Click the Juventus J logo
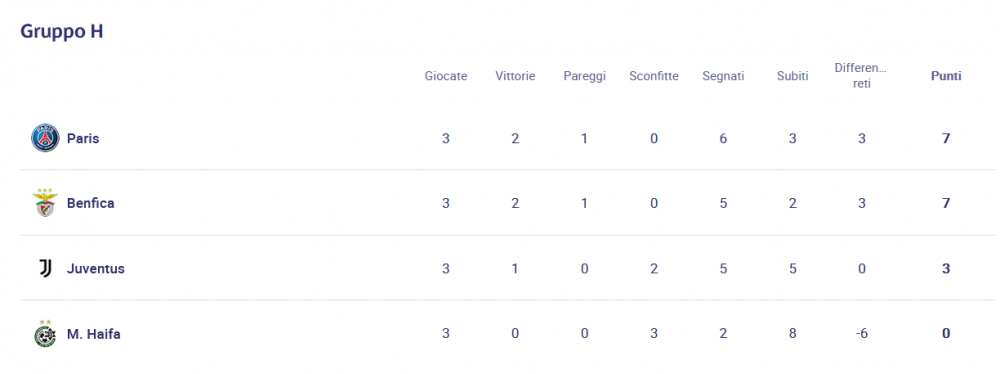Viewport: 1000px width, 374px height. pyautogui.click(x=45, y=268)
